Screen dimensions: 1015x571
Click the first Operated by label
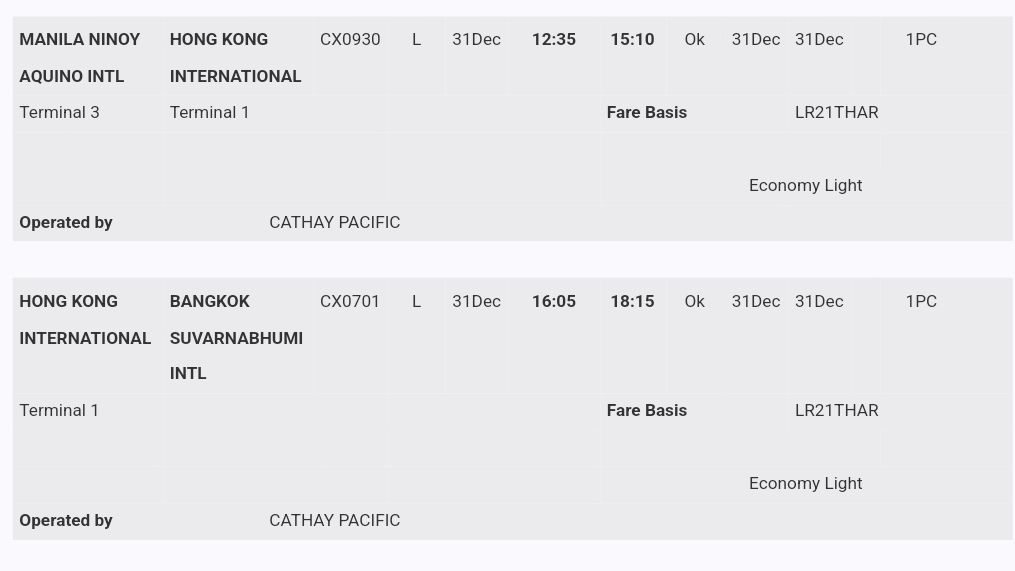click(x=66, y=223)
